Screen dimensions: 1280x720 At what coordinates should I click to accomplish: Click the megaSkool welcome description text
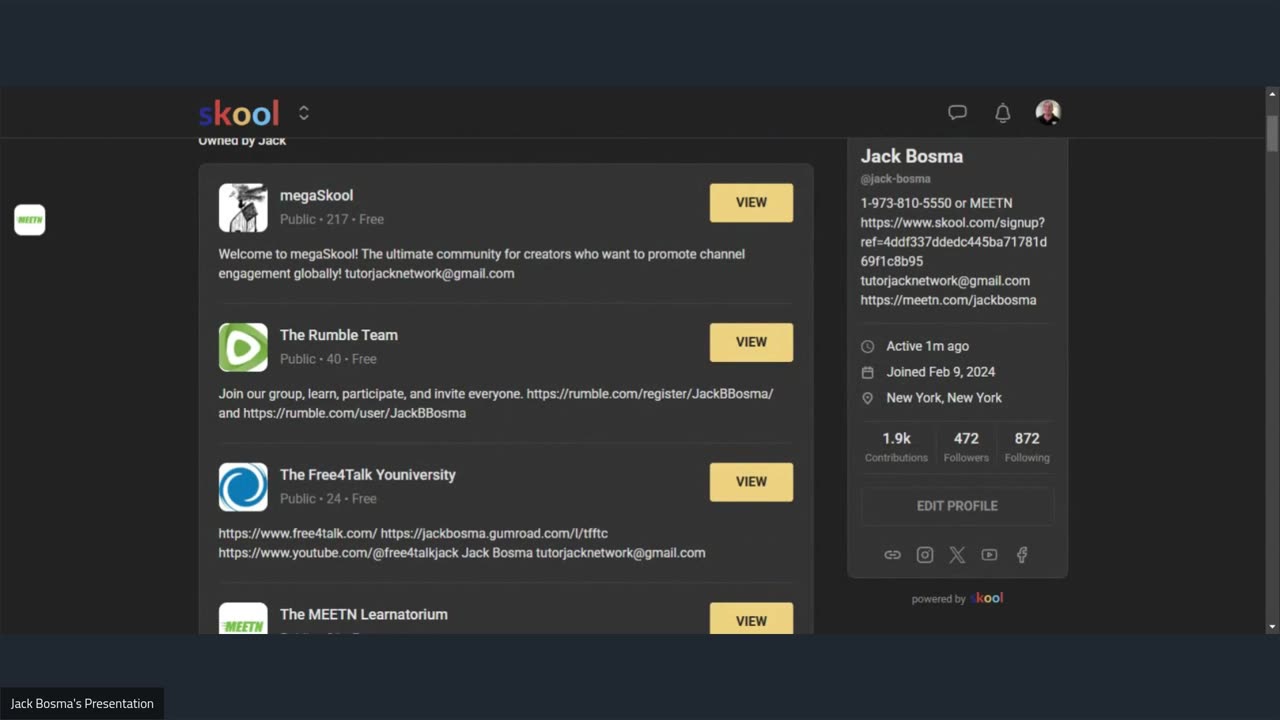tap(482, 264)
